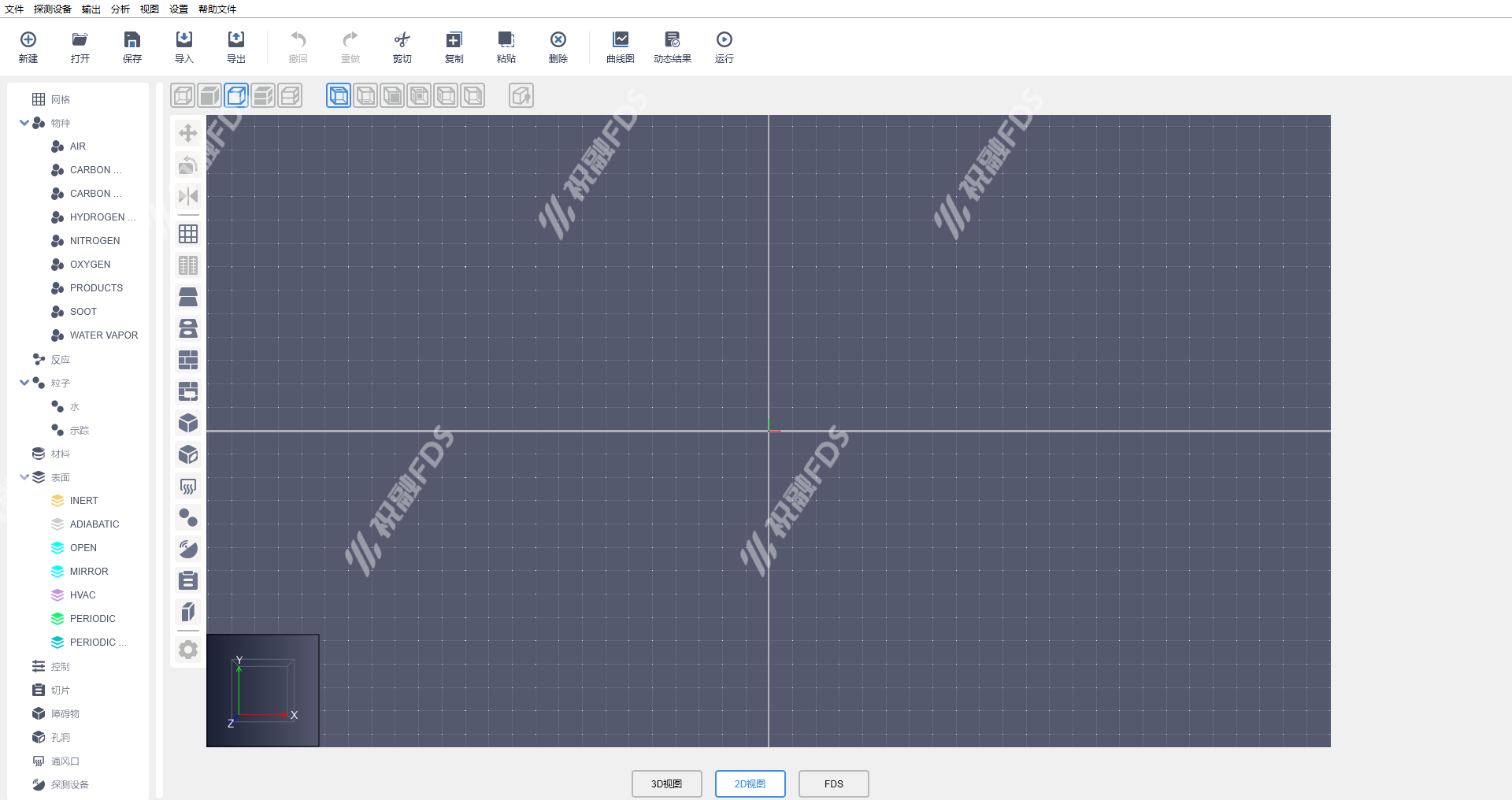Open the 视图 menu
Viewport: 1512px width, 800px height.
click(x=150, y=9)
